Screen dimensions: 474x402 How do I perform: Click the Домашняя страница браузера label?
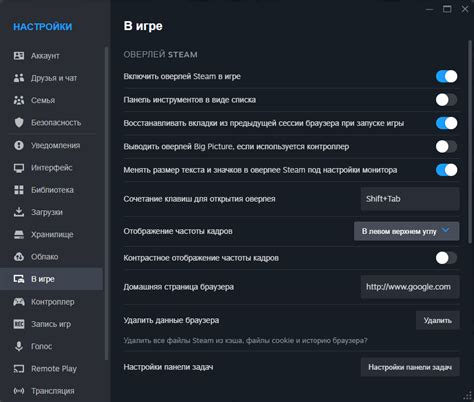[x=178, y=287]
